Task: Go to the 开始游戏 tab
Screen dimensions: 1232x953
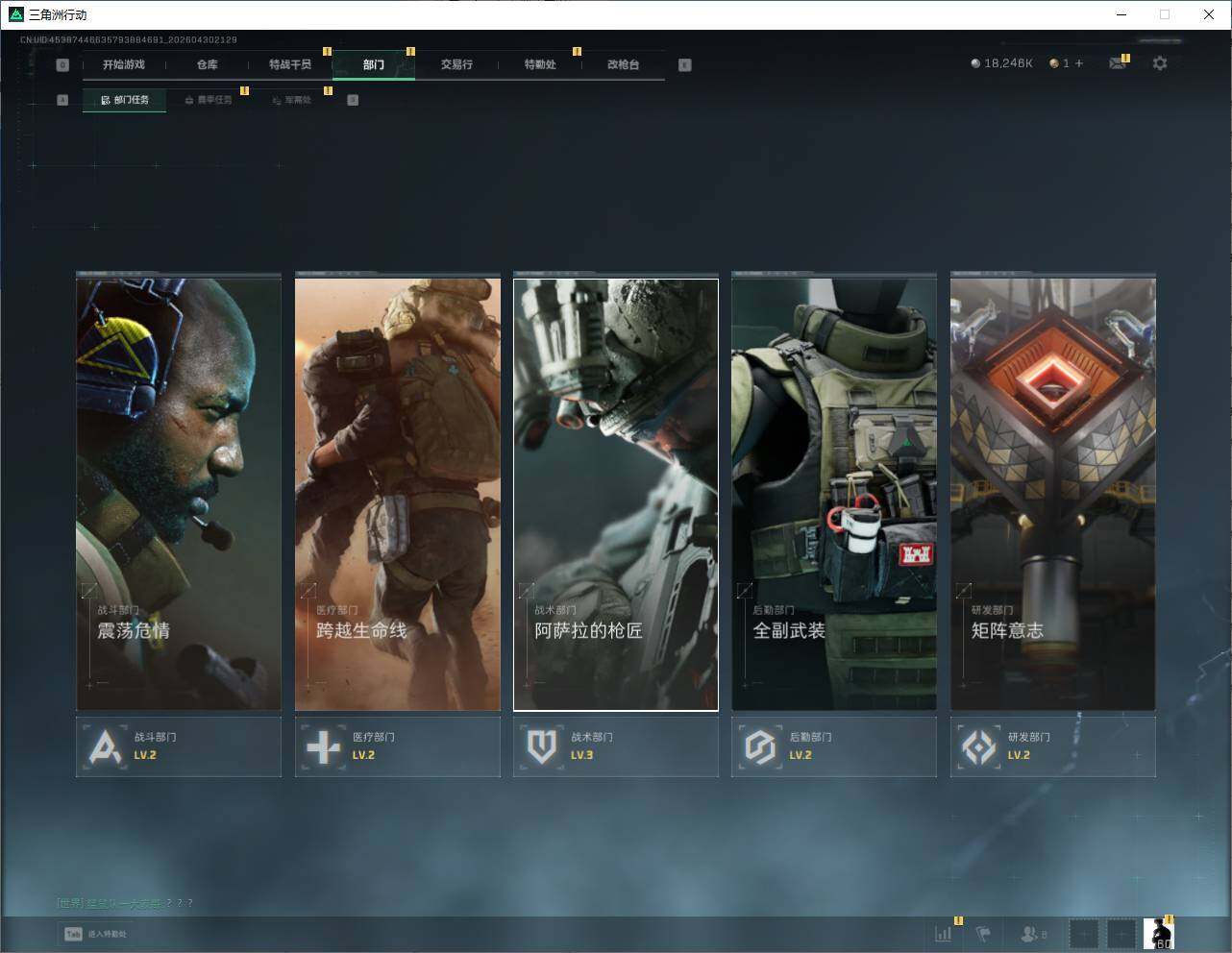Action: point(124,64)
